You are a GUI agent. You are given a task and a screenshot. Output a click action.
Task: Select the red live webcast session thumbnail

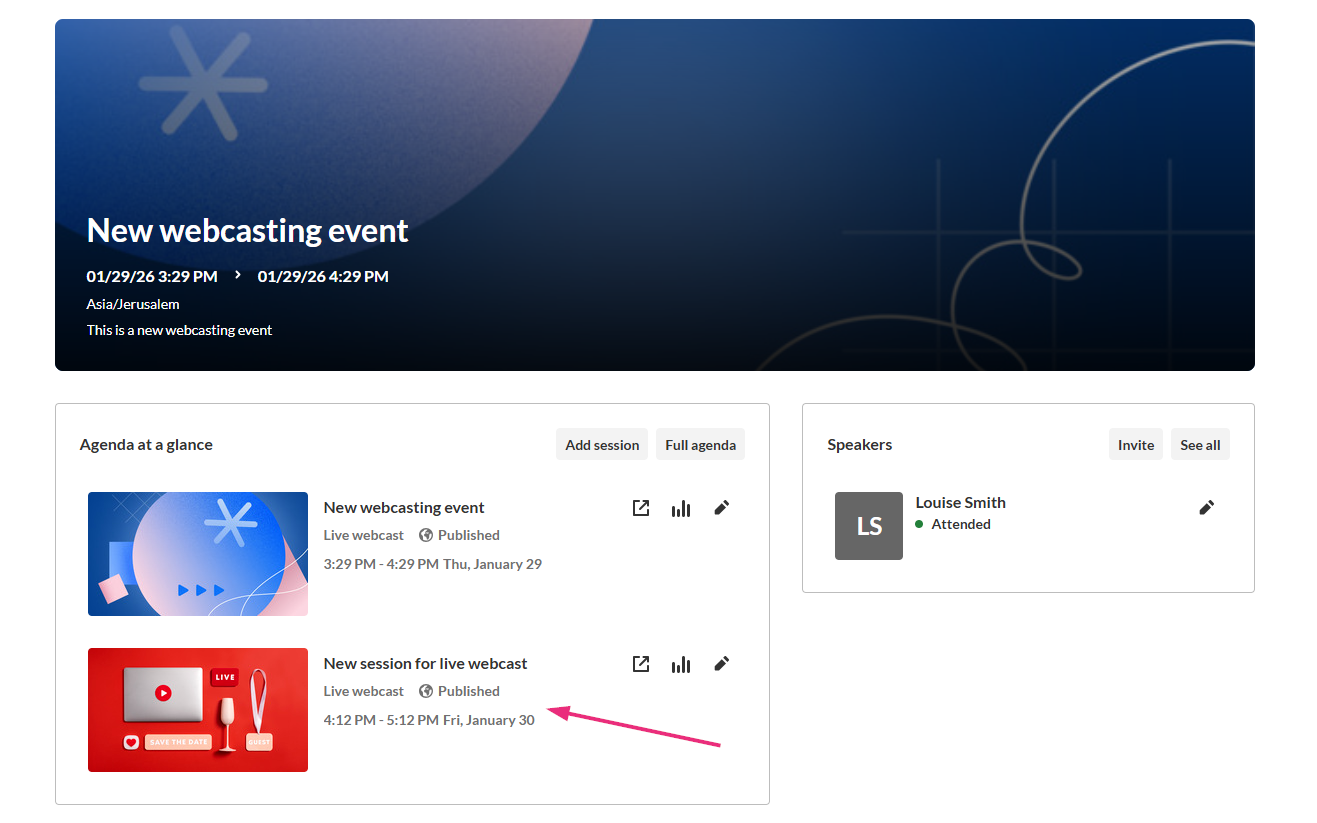point(198,710)
